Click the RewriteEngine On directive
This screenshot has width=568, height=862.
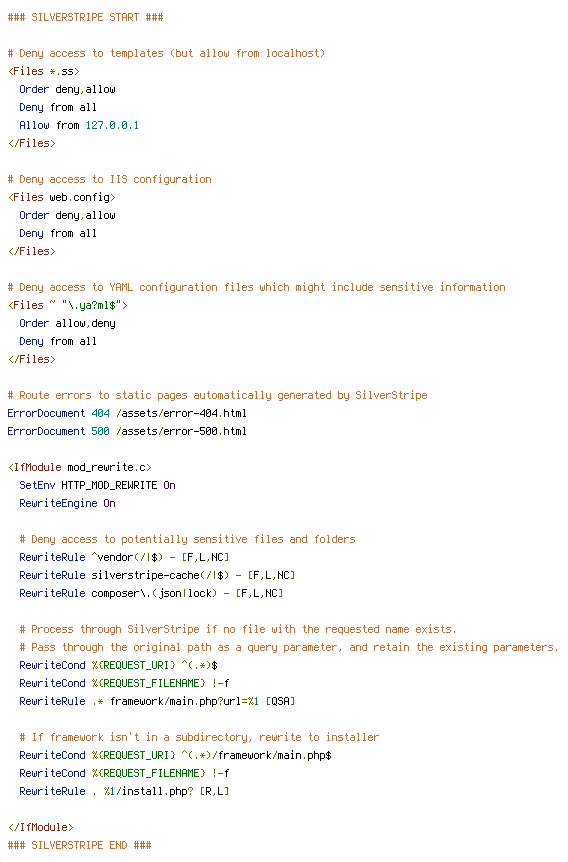coord(67,503)
